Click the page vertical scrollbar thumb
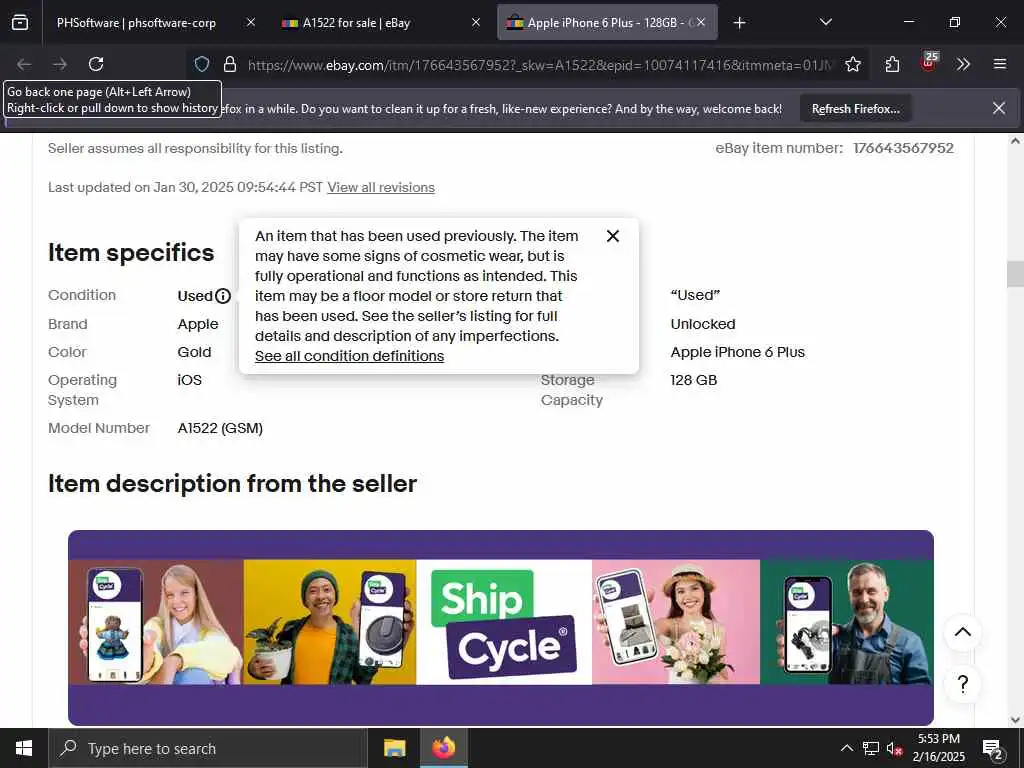Screen dimensions: 1024x768 [x=1015, y=274]
